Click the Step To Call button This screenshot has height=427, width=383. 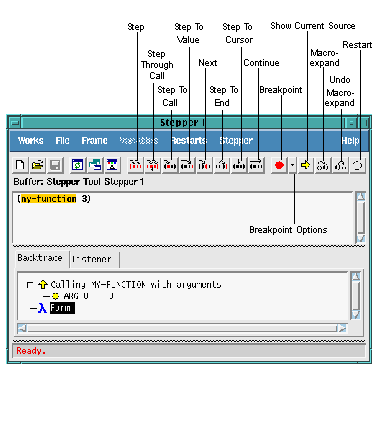click(170, 165)
